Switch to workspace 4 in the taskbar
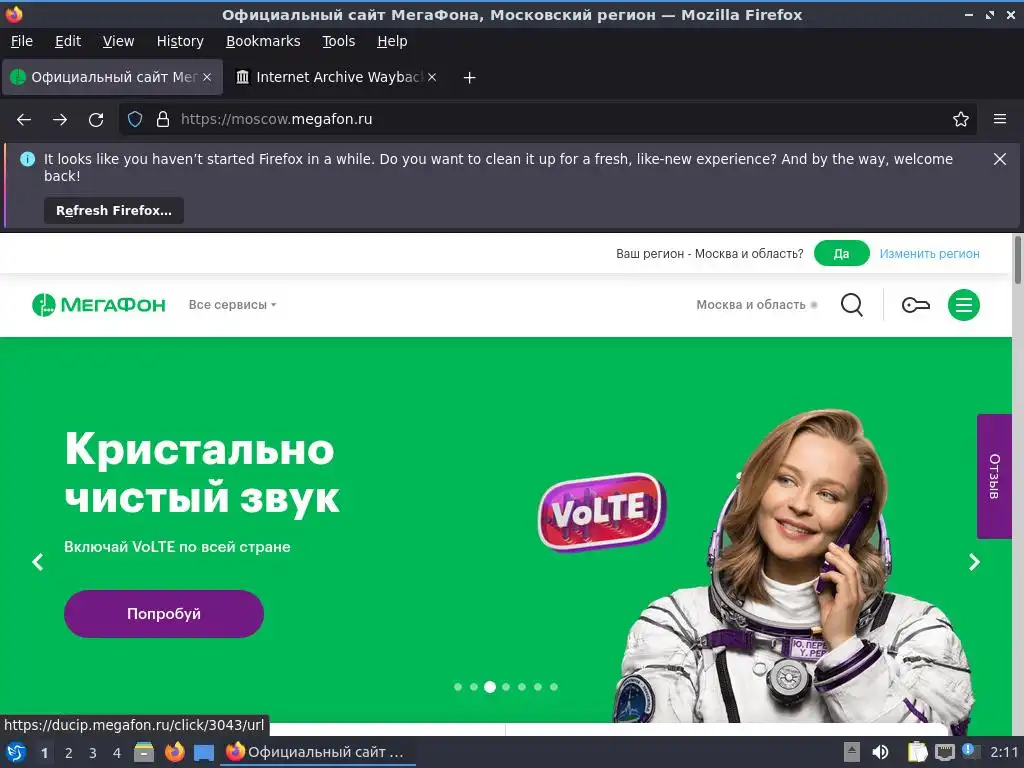Viewport: 1024px width, 768px height. 117,753
